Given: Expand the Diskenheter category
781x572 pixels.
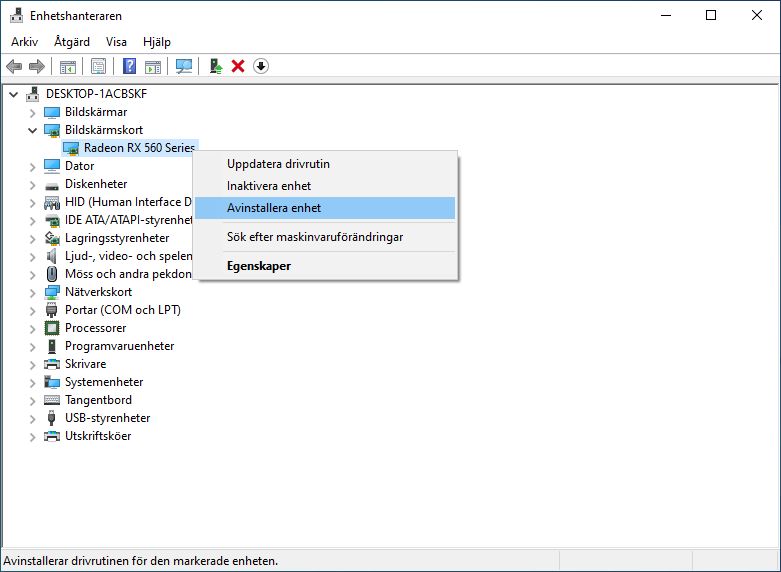Looking at the screenshot, I should (x=32, y=185).
